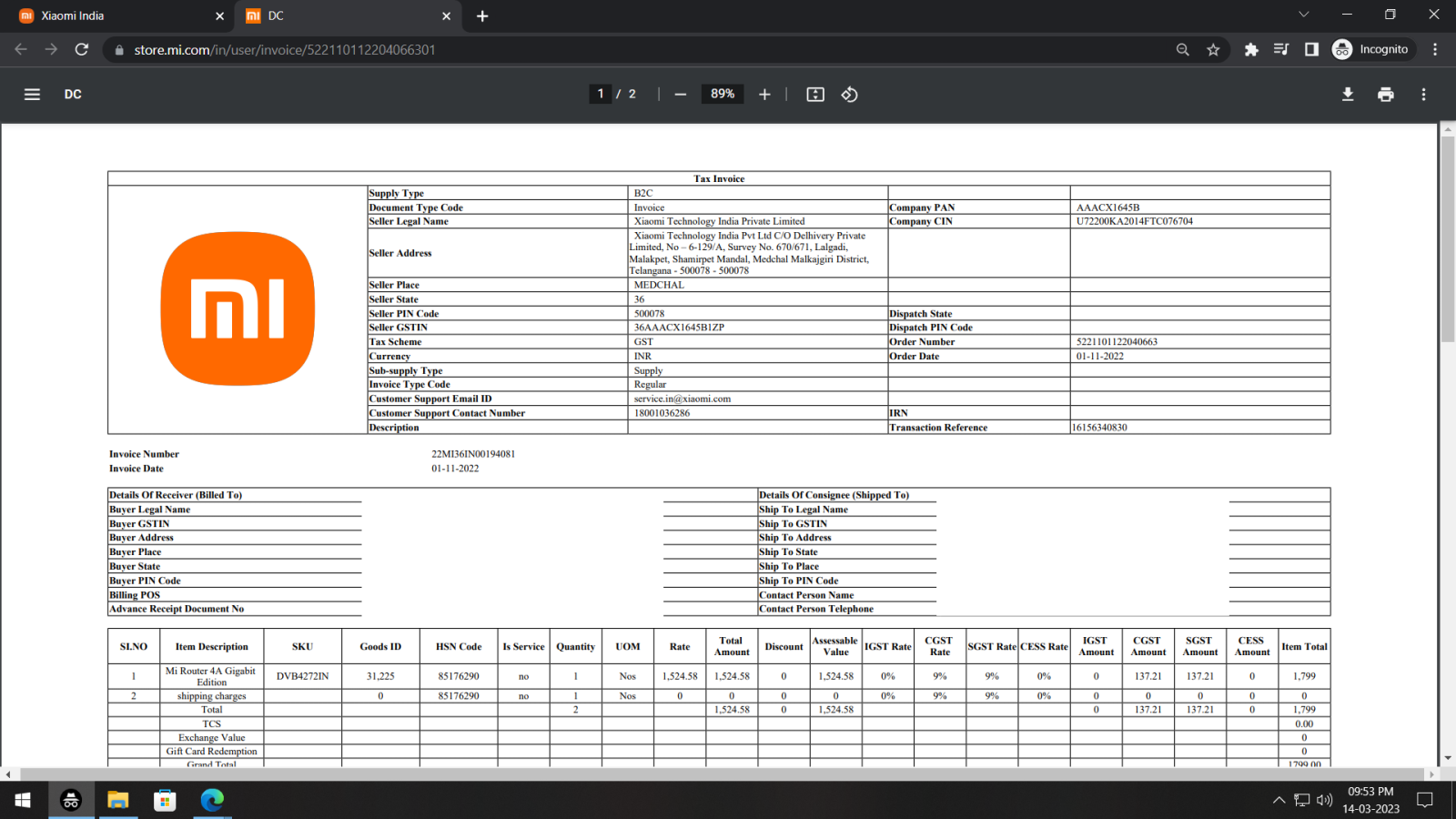This screenshot has width=1456, height=819.
Task: Close the DC tab
Action: (x=446, y=16)
